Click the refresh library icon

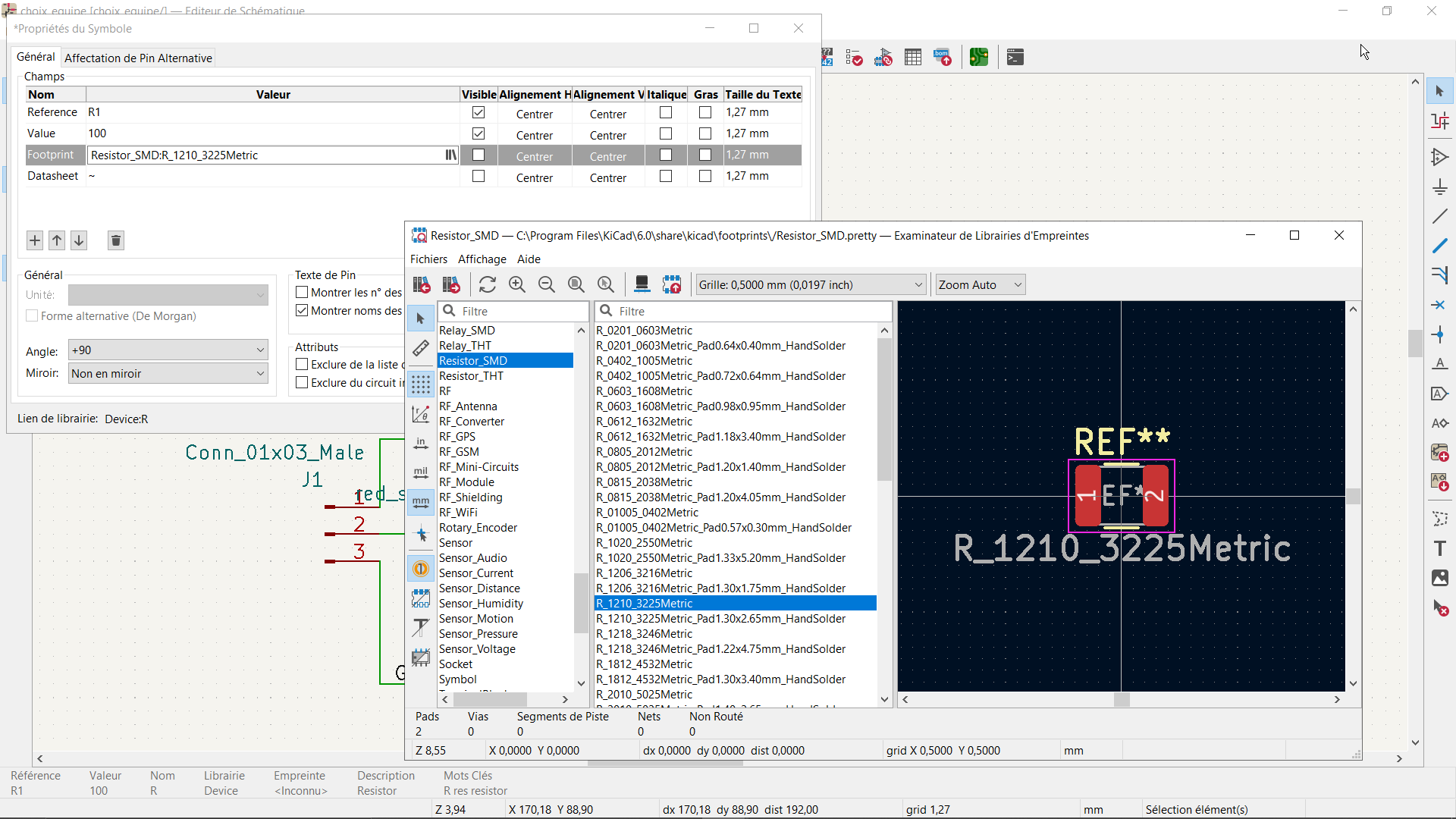pos(488,284)
